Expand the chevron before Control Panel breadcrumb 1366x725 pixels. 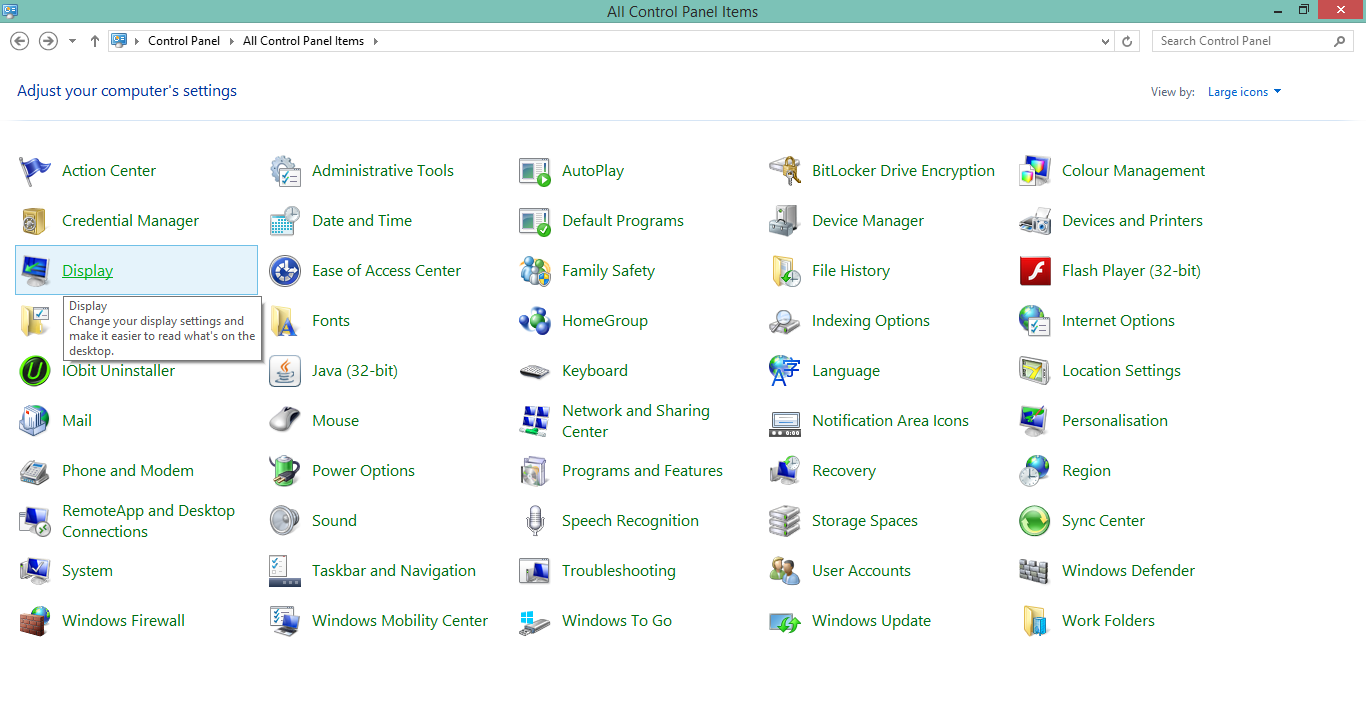coord(137,41)
